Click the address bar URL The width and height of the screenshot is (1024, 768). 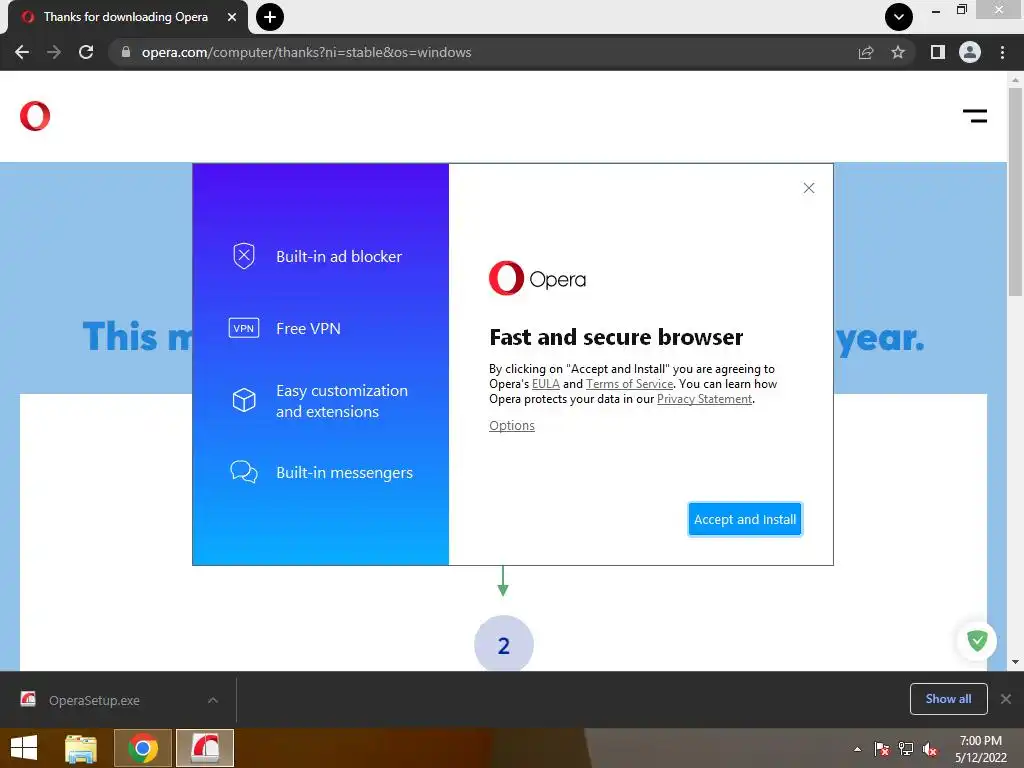point(306,52)
